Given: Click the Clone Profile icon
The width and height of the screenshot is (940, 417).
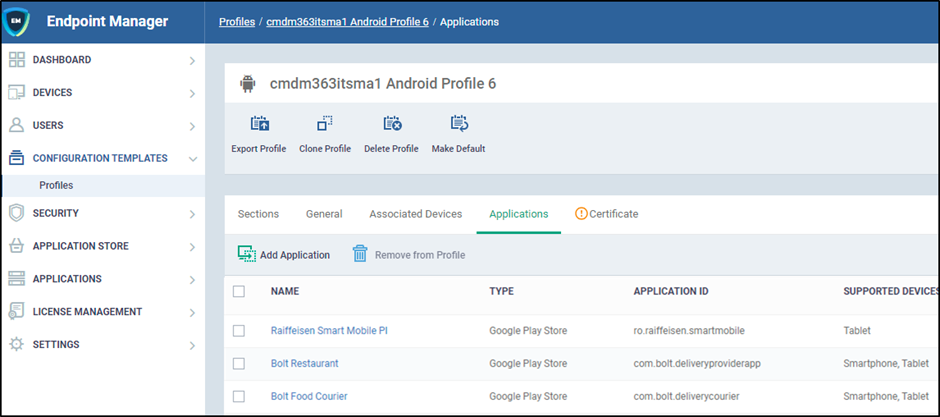Looking at the screenshot, I should (x=325, y=124).
